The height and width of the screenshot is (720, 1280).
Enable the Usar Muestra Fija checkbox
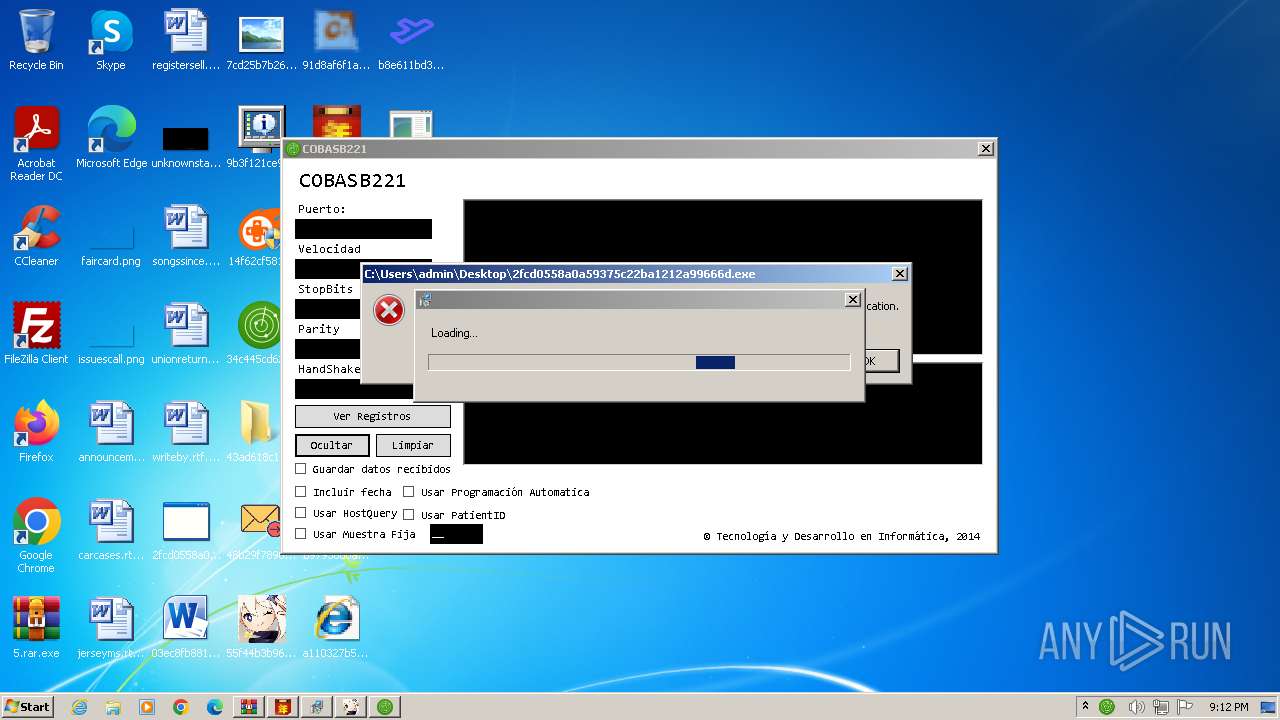301,534
